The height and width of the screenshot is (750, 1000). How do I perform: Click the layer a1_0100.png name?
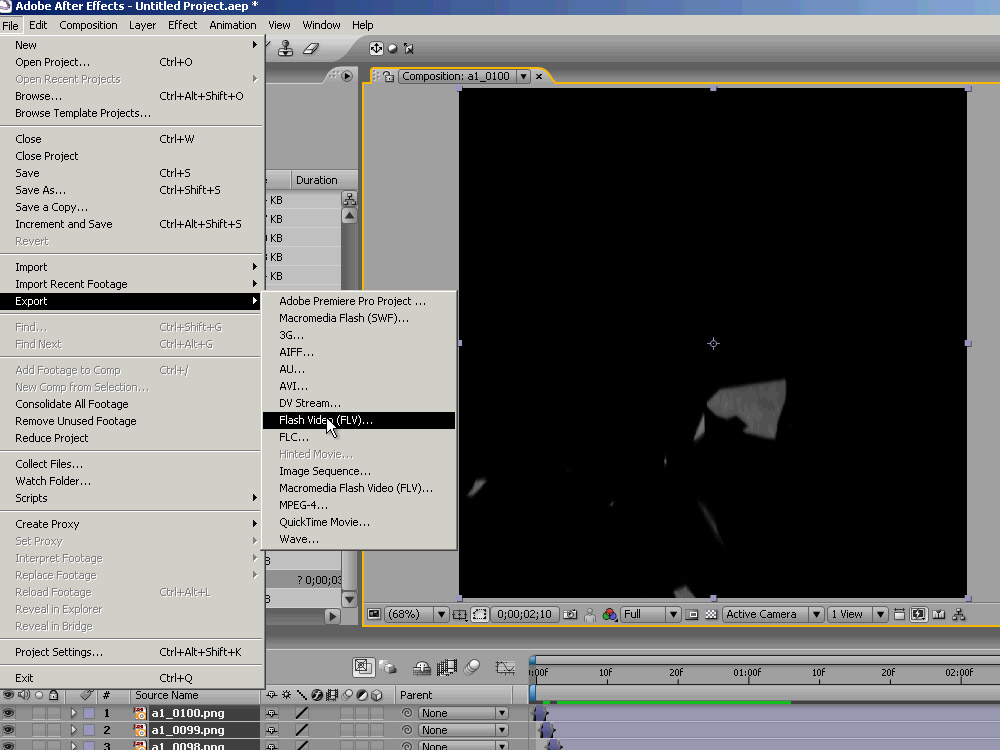tap(188, 713)
